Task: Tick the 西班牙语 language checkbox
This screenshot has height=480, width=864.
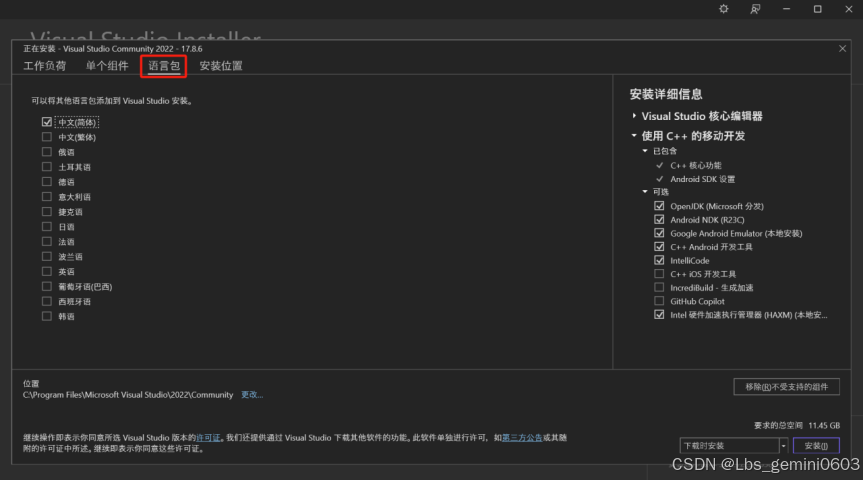Action: tap(47, 301)
